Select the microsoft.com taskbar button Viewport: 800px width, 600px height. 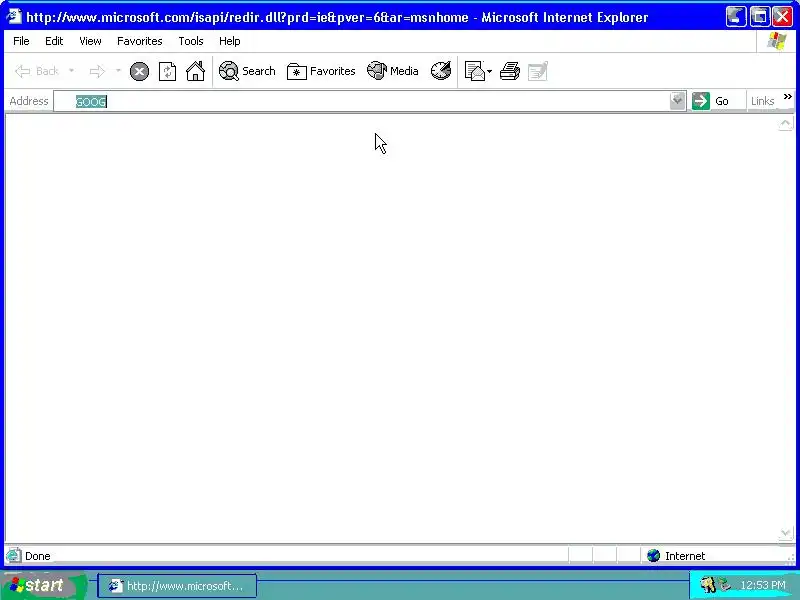pyautogui.click(x=177, y=586)
